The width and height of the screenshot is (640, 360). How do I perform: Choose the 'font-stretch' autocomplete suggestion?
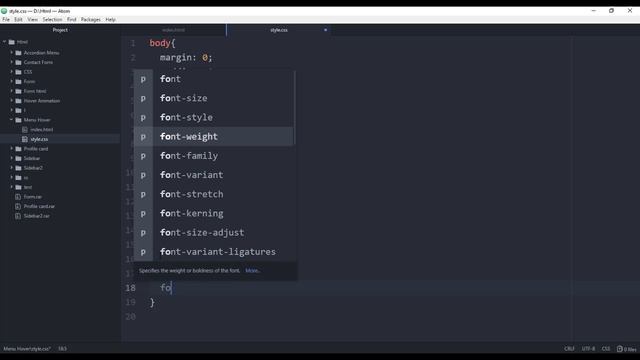point(213,194)
